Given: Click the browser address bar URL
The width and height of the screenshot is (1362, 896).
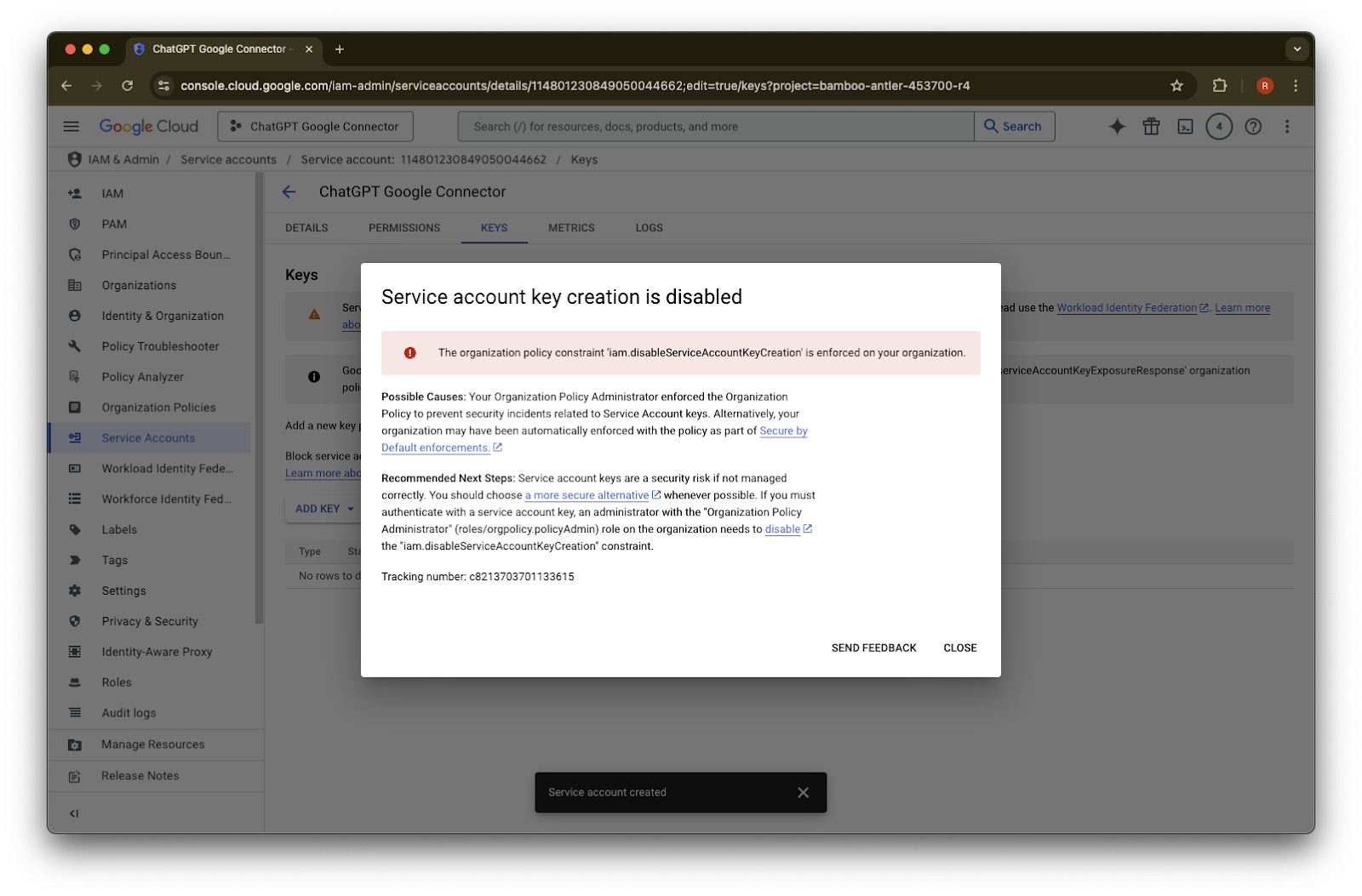Looking at the screenshot, I should 575,86.
